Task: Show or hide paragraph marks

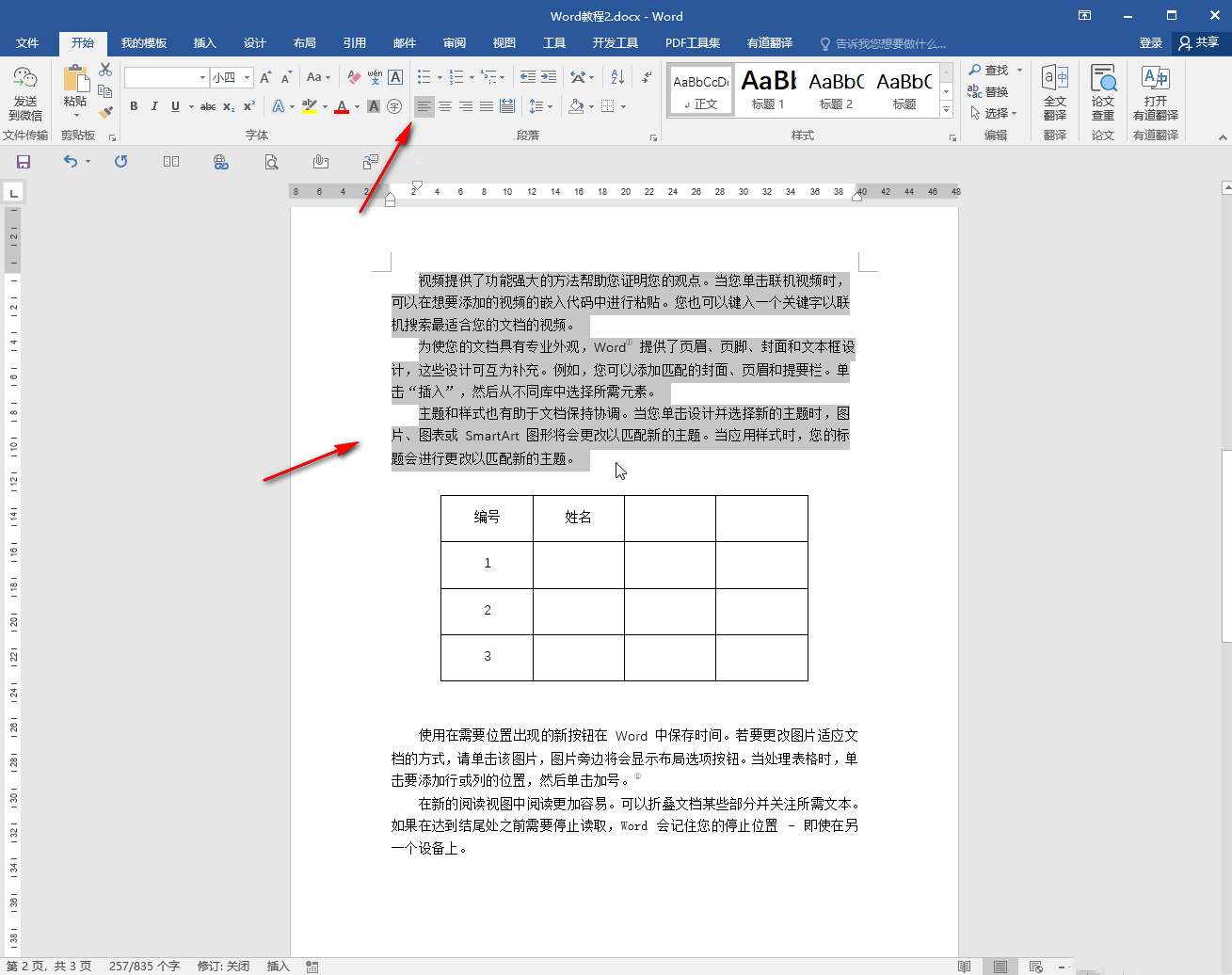Action: [x=647, y=77]
